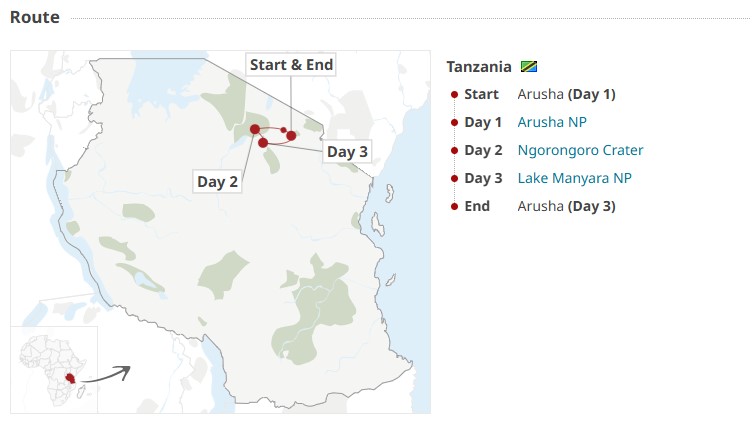Click the Route section heading
Image resolution: width=756 pixels, height=432 pixels.
coord(35,17)
